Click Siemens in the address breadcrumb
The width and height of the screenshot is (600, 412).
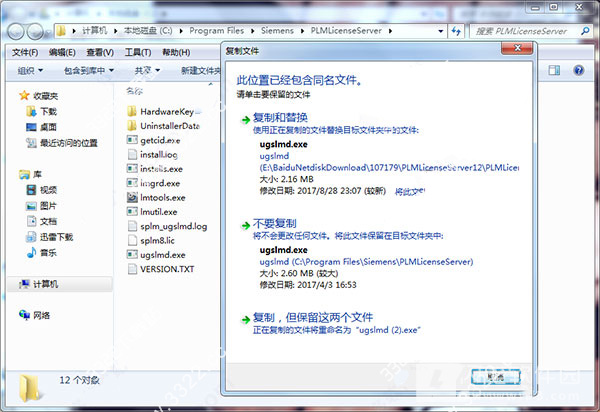(x=277, y=31)
